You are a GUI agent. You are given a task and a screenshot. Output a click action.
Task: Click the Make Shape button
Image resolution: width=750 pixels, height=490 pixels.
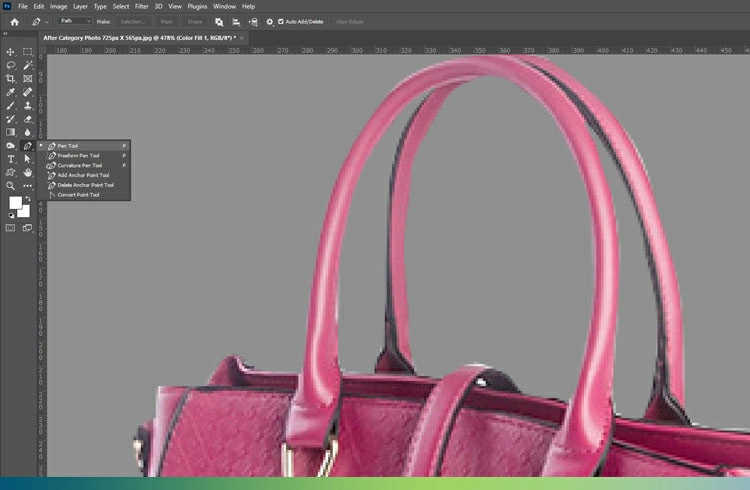(194, 22)
